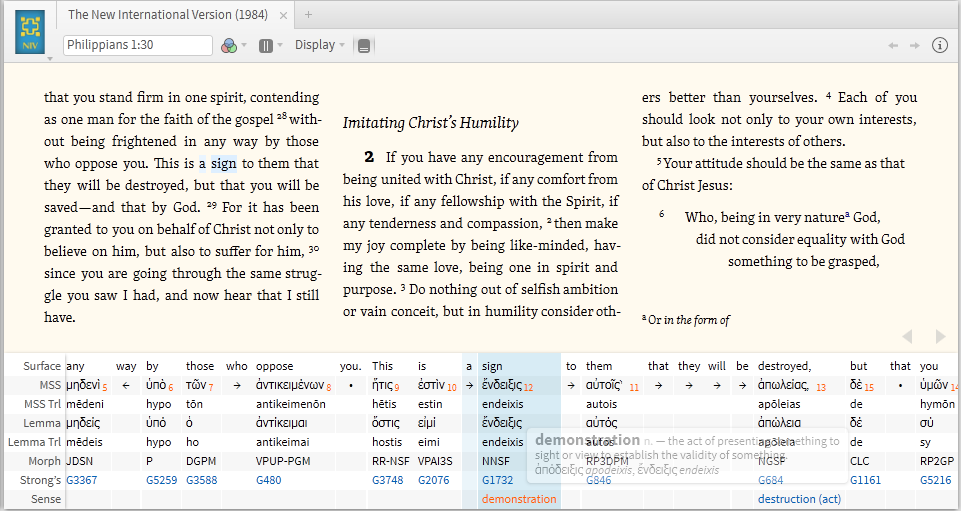Screen dimensions: 961x511
Task: Click the surface word 'destroyed,'
Action: coord(784,366)
